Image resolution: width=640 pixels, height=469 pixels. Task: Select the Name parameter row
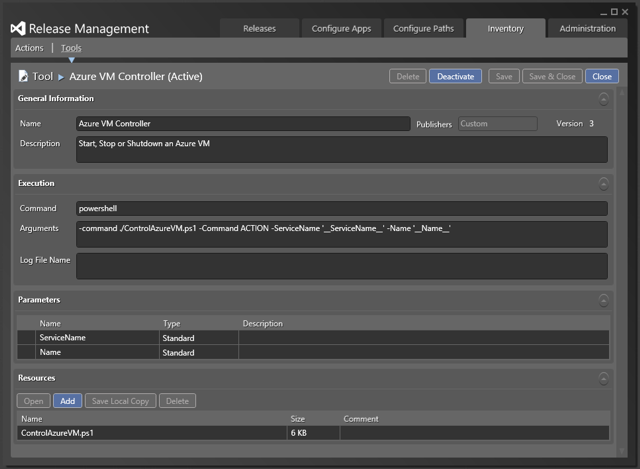313,352
